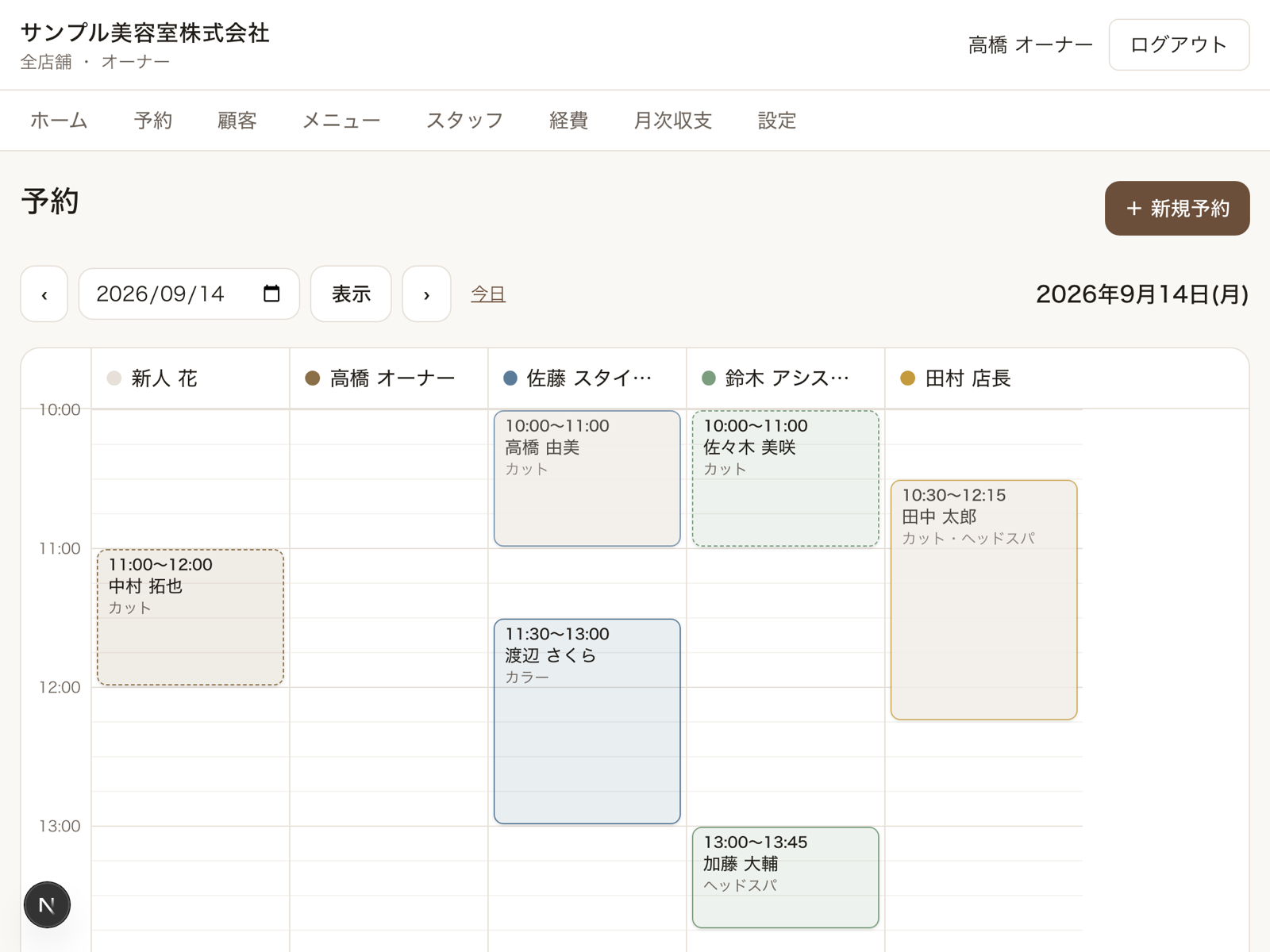Click the 2026年9月14日(月) date heading
This screenshot has width=1270, height=952.
(x=1142, y=294)
